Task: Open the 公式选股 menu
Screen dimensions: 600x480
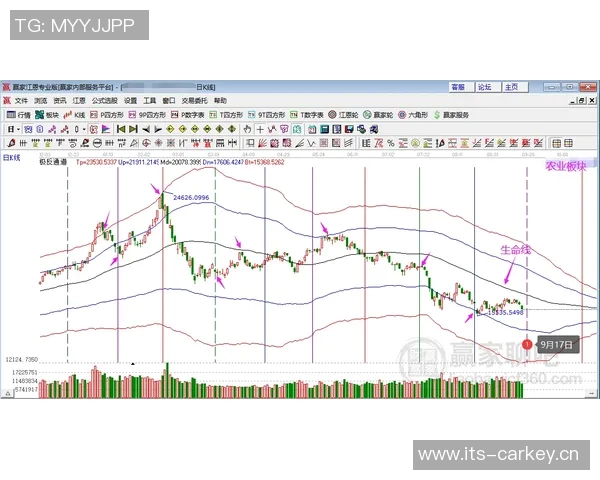Action: point(104,101)
